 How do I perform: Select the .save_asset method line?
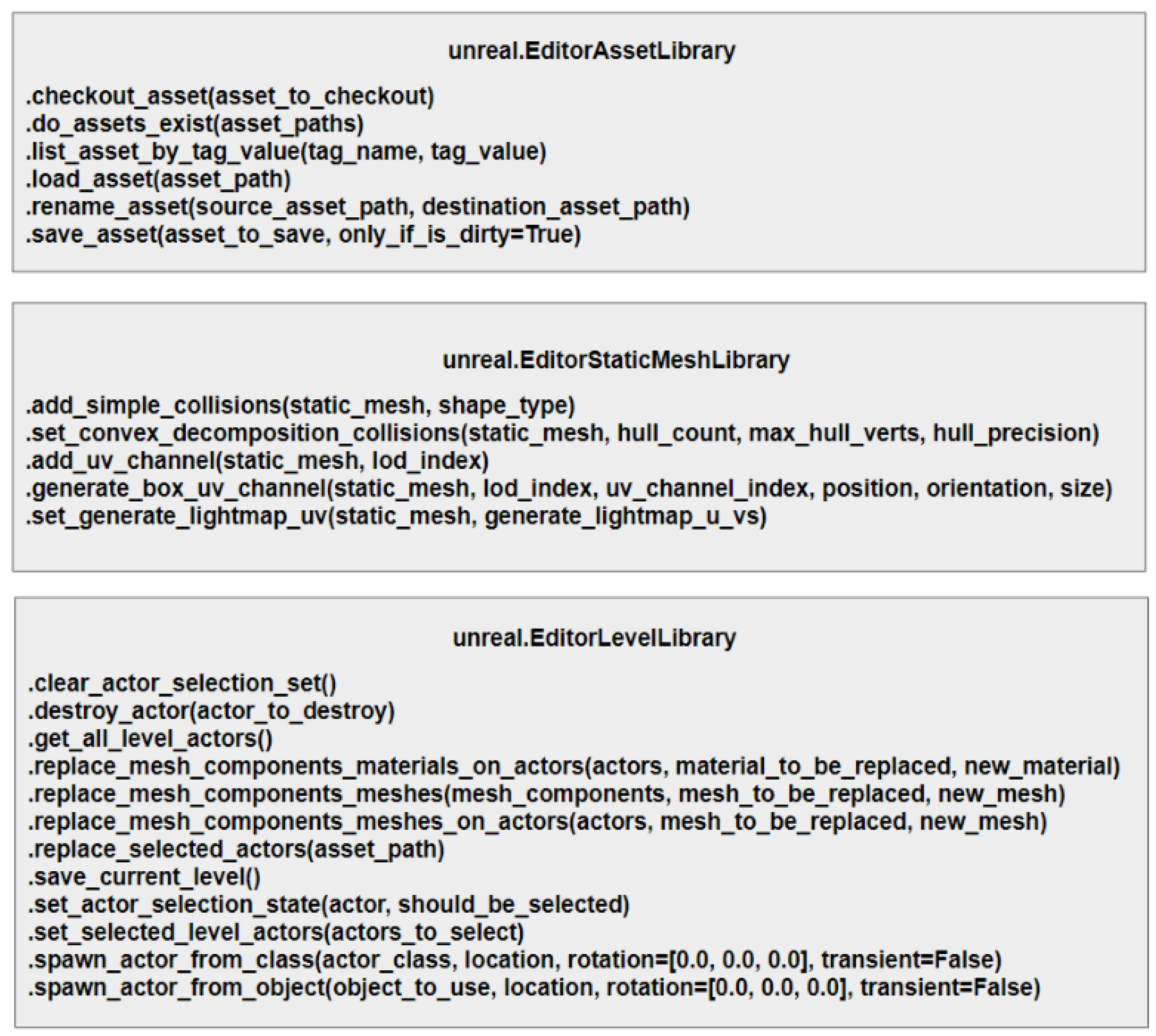pyautogui.click(x=303, y=234)
